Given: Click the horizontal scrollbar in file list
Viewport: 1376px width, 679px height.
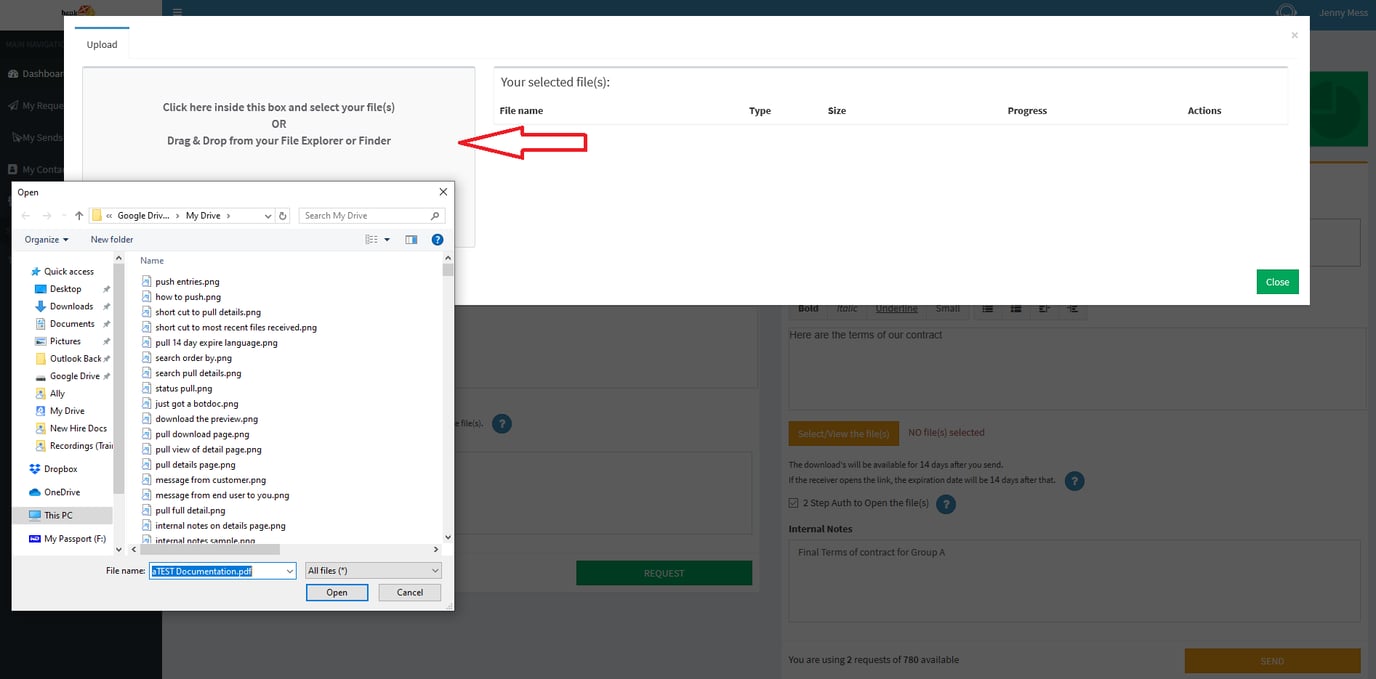Looking at the screenshot, I should click(x=210, y=549).
